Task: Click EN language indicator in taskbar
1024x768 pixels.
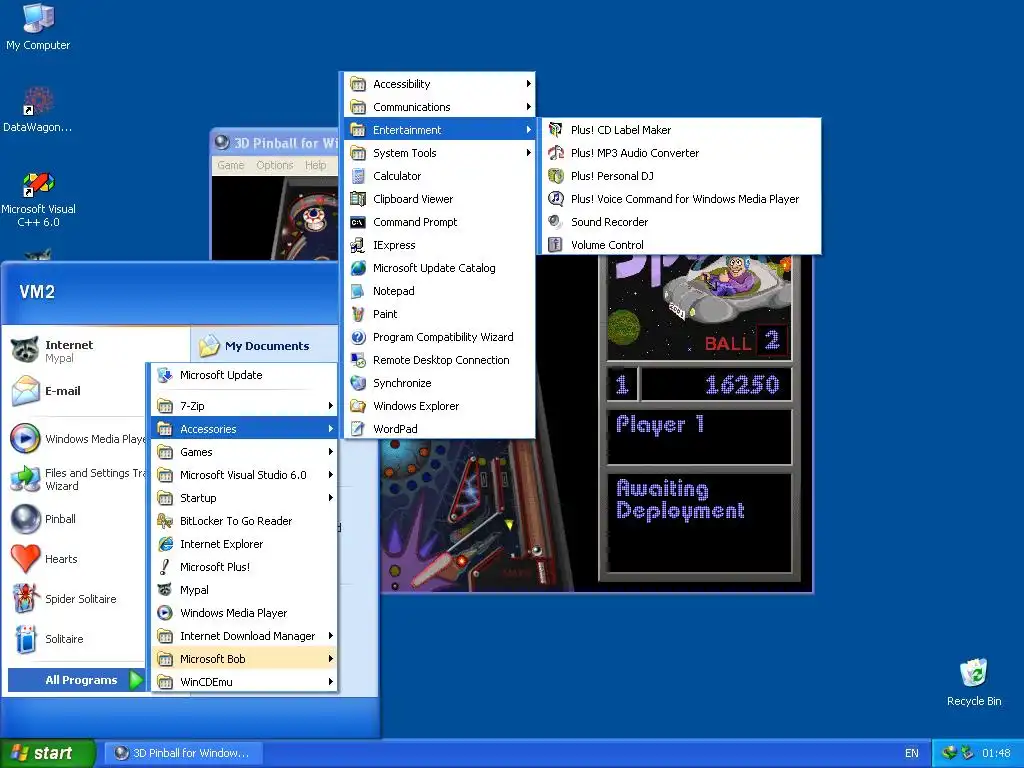Action: pyautogui.click(x=912, y=753)
